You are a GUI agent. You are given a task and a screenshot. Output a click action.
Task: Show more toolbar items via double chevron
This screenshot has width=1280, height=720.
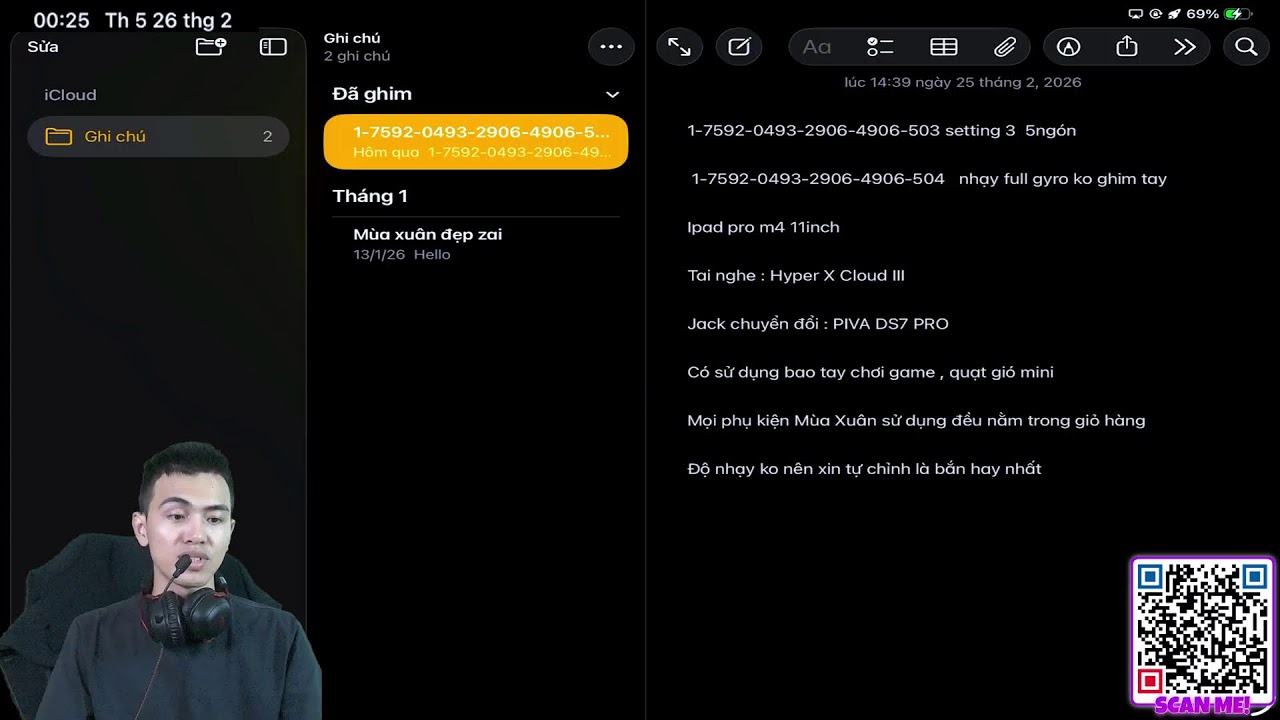[x=1185, y=47]
